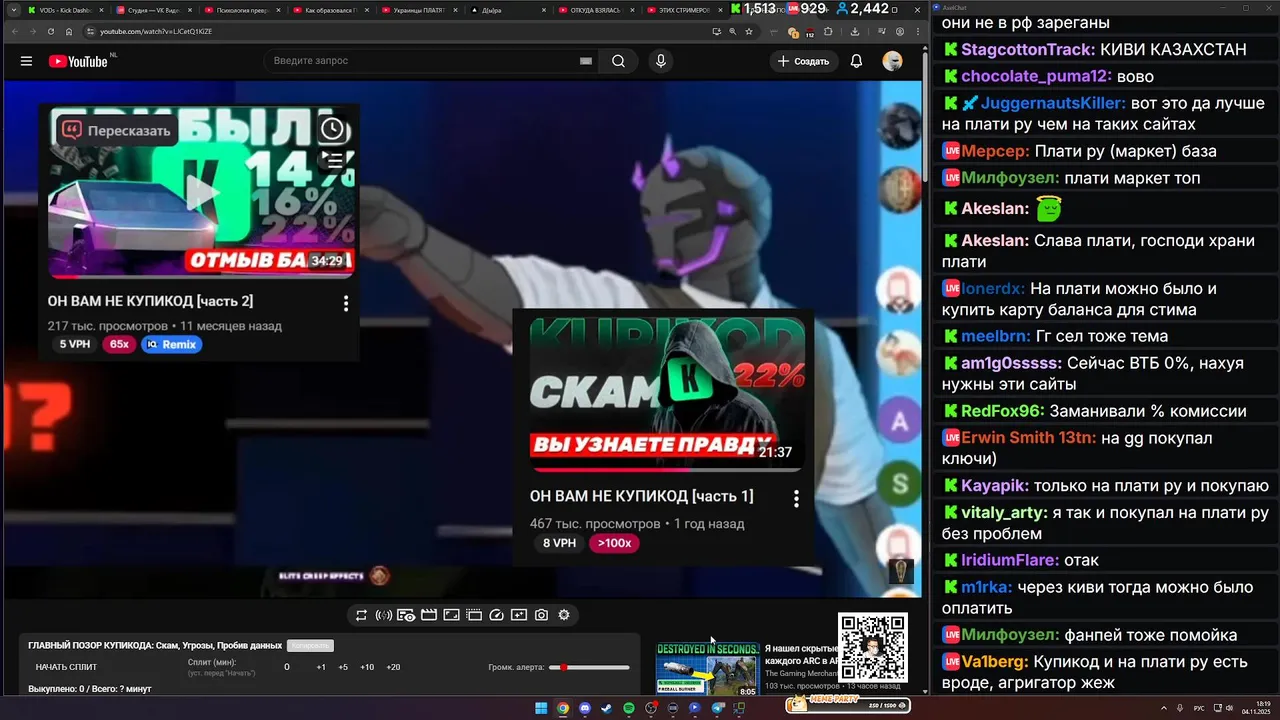Viewport: 1280px width, 720px height.
Task: Toggle loop icon in player toolbar
Action: [x=361, y=615]
